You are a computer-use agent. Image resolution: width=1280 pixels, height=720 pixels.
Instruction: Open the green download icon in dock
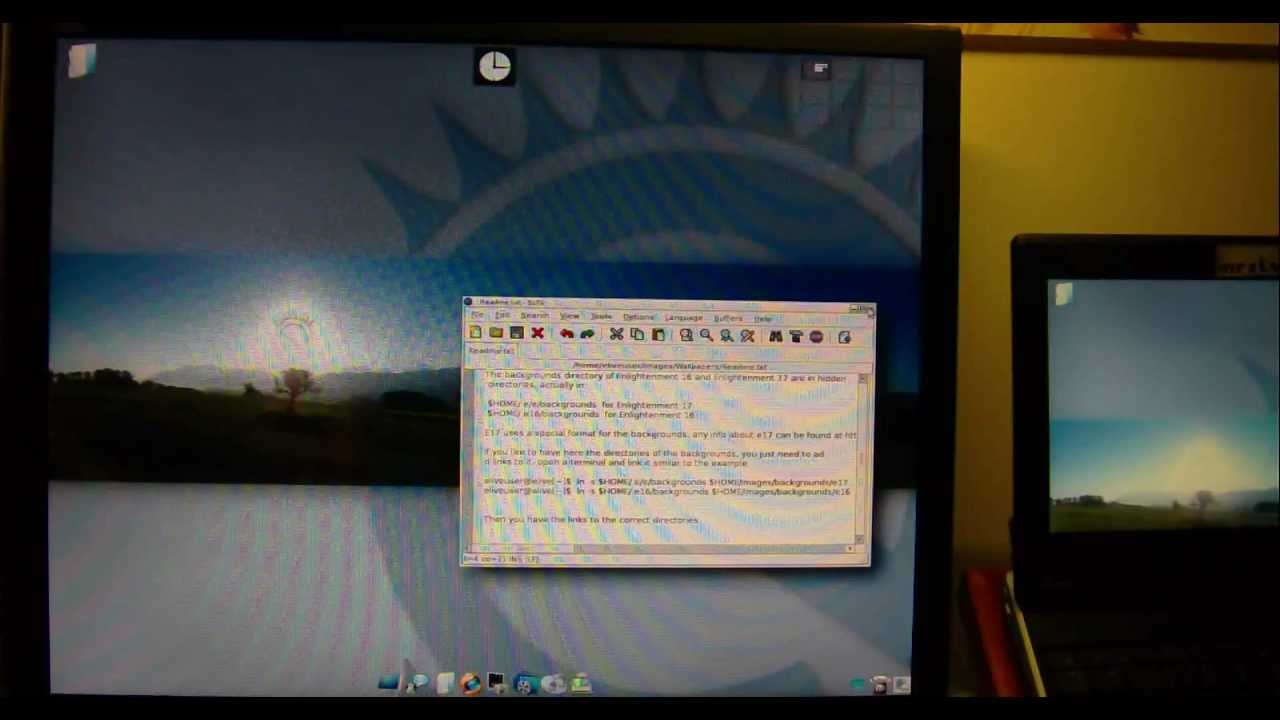580,684
